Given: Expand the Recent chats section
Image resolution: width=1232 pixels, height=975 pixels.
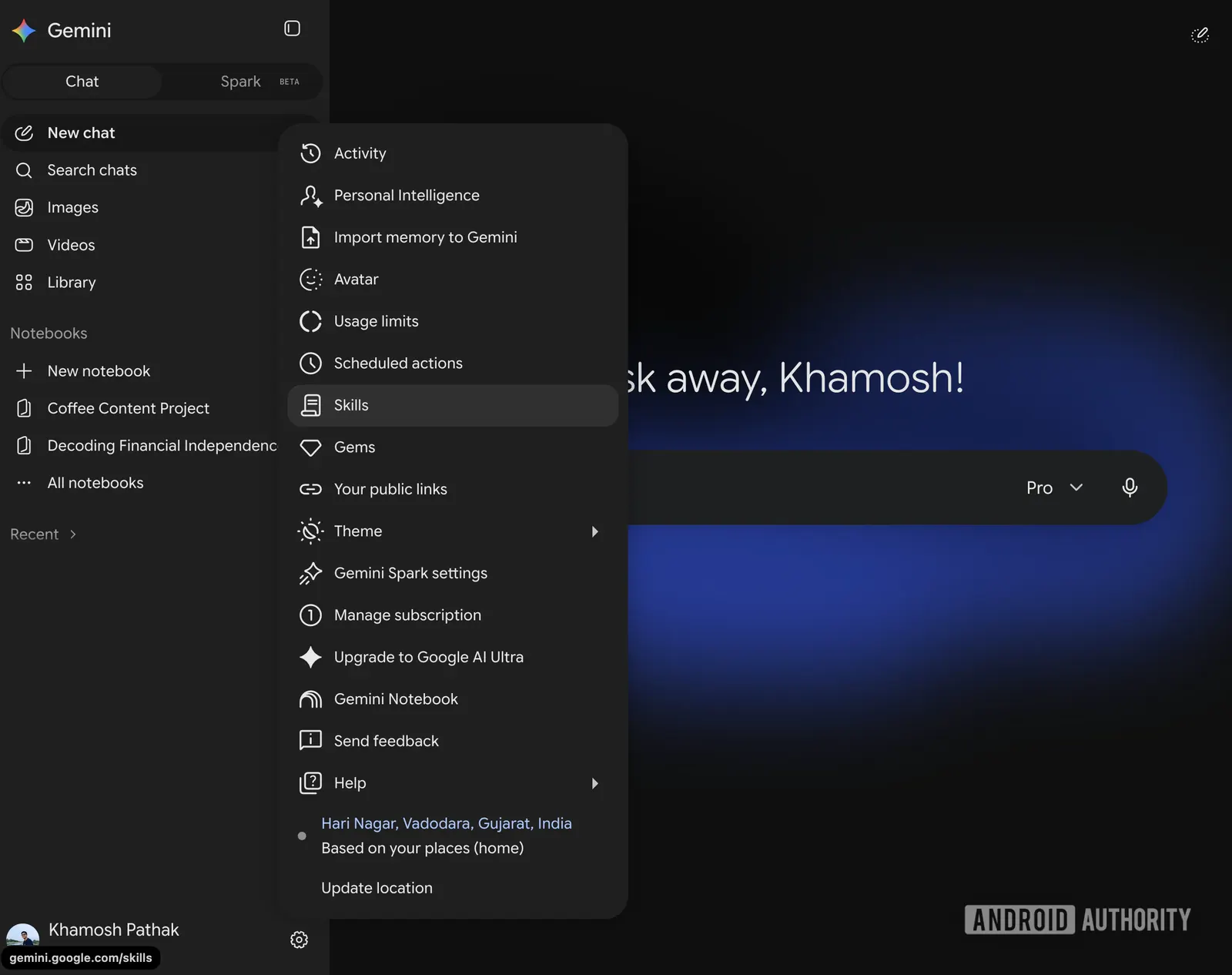Looking at the screenshot, I should tap(43, 534).
